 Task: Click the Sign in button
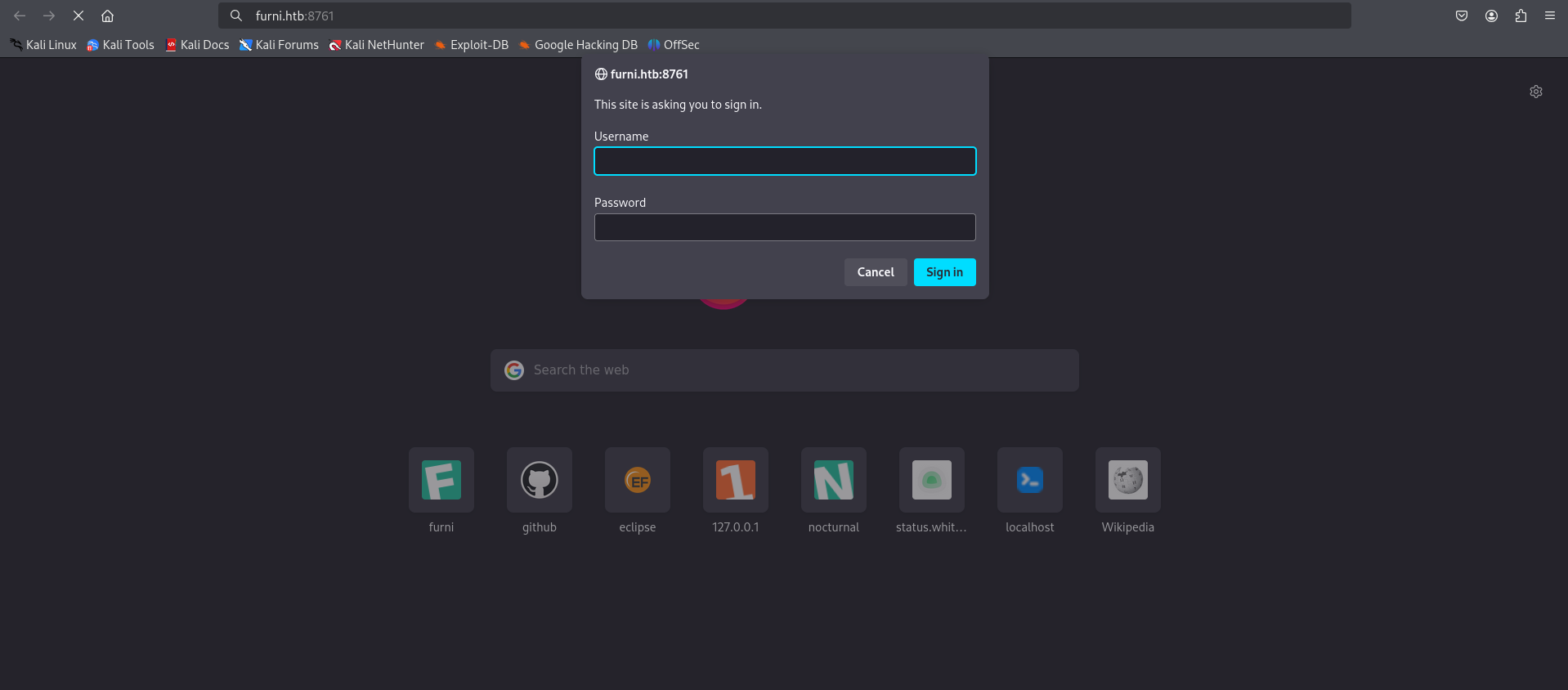pyautogui.click(x=944, y=272)
